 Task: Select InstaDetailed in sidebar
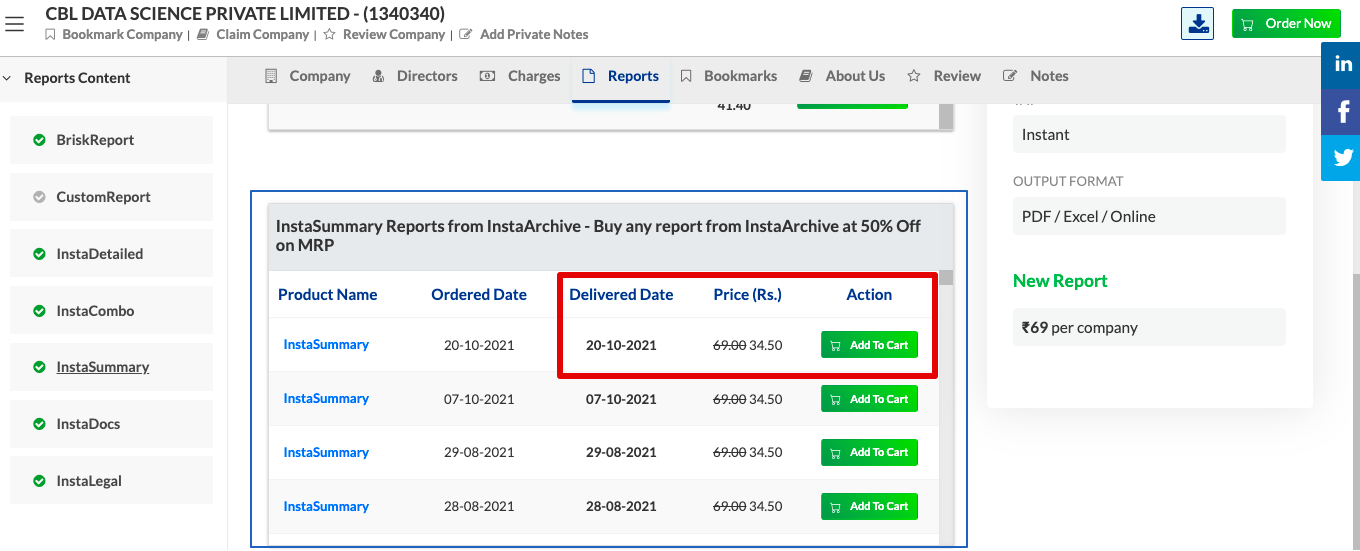click(111, 254)
